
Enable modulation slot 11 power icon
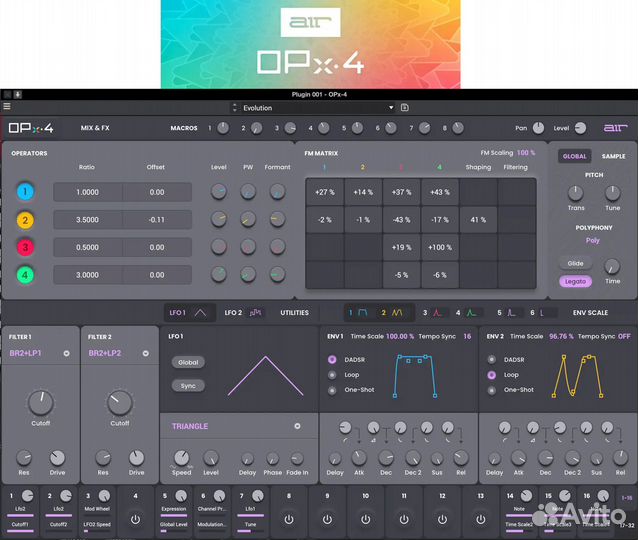(x=404, y=520)
